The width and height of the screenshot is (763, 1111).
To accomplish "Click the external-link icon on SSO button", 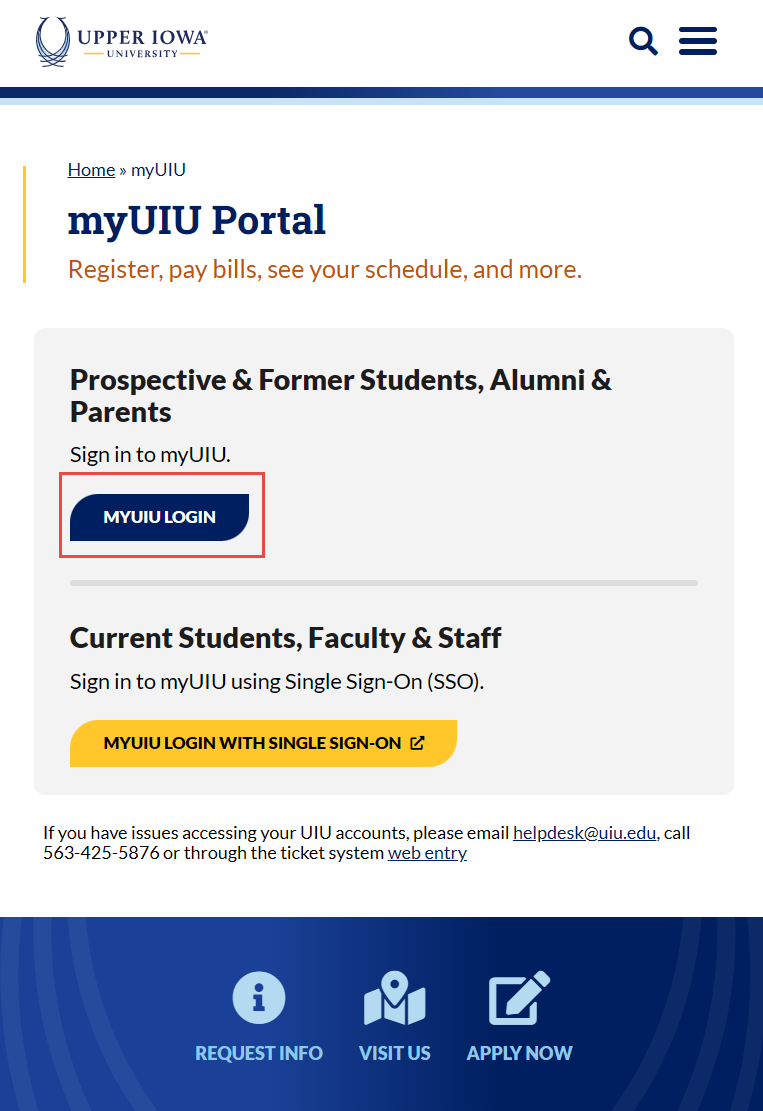I will click(417, 743).
